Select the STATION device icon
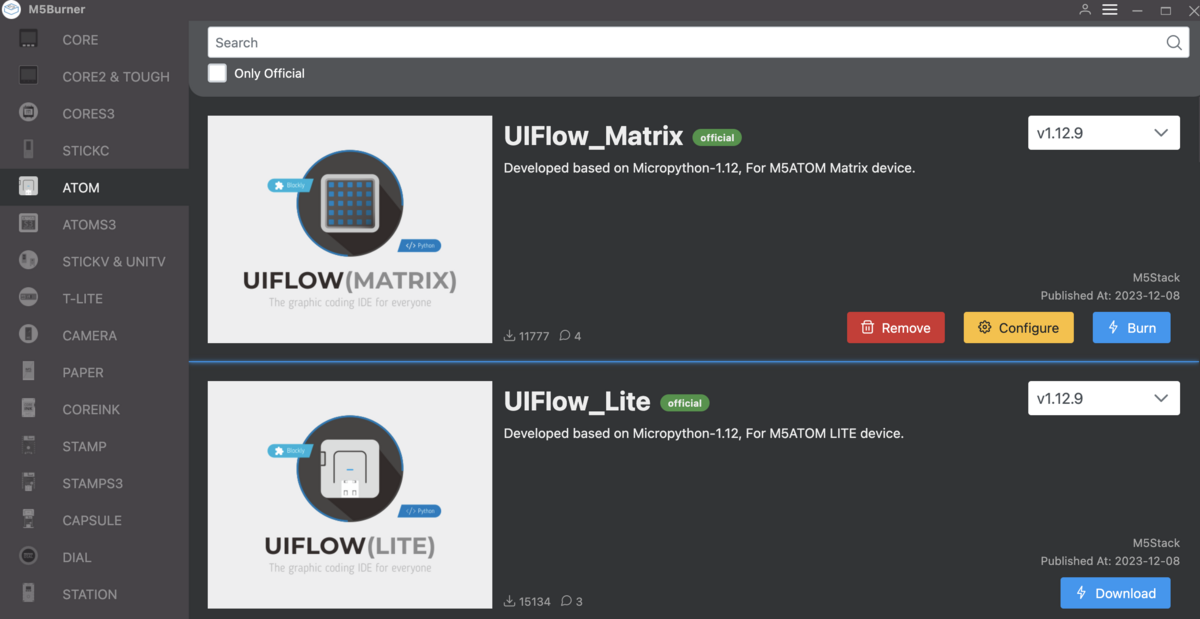This screenshot has width=1200, height=619. point(29,594)
